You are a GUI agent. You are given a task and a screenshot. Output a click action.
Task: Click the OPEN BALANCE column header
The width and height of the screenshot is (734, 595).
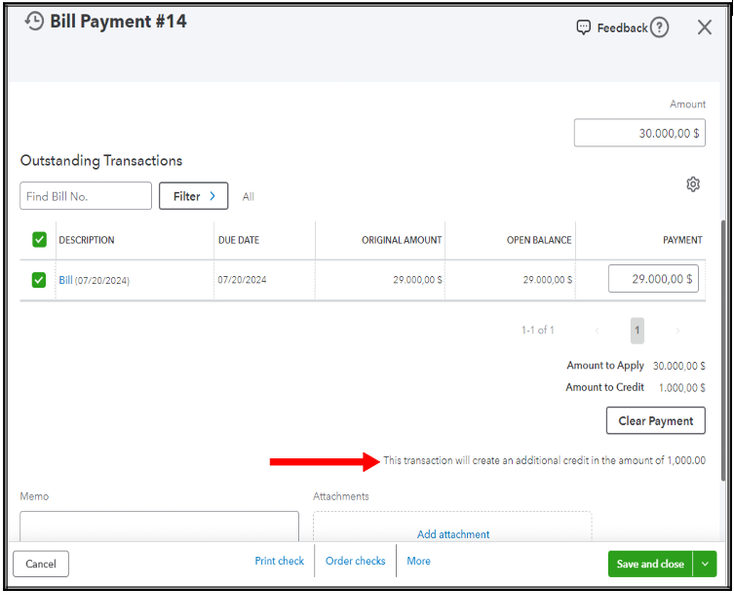click(539, 240)
